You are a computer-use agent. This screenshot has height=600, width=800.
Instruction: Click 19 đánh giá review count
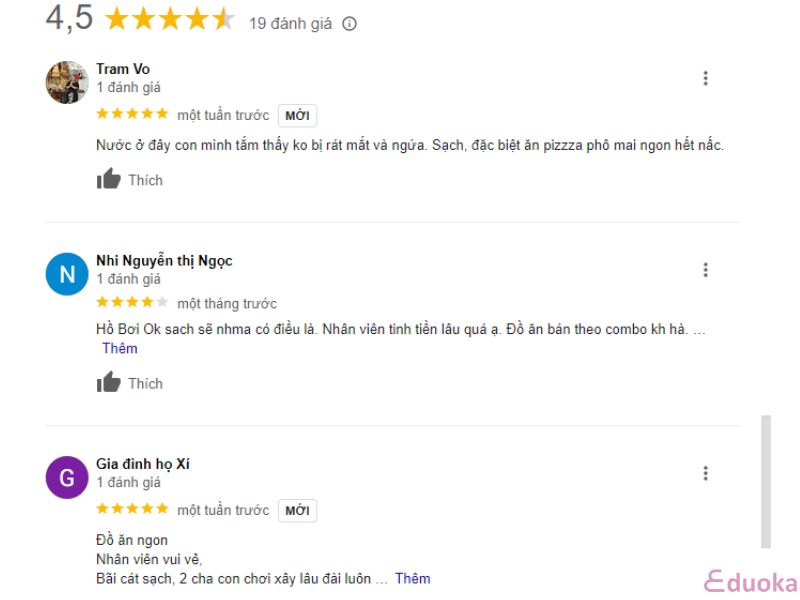click(290, 24)
